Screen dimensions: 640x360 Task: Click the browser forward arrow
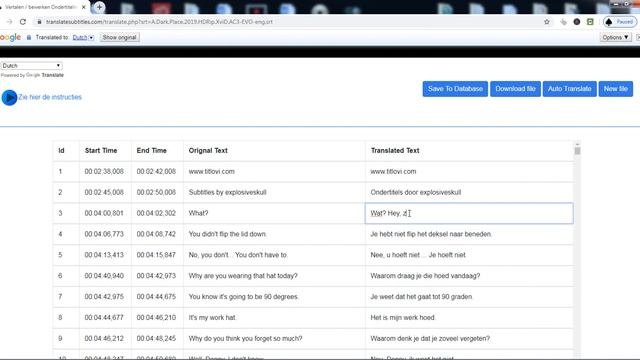click(9, 22)
